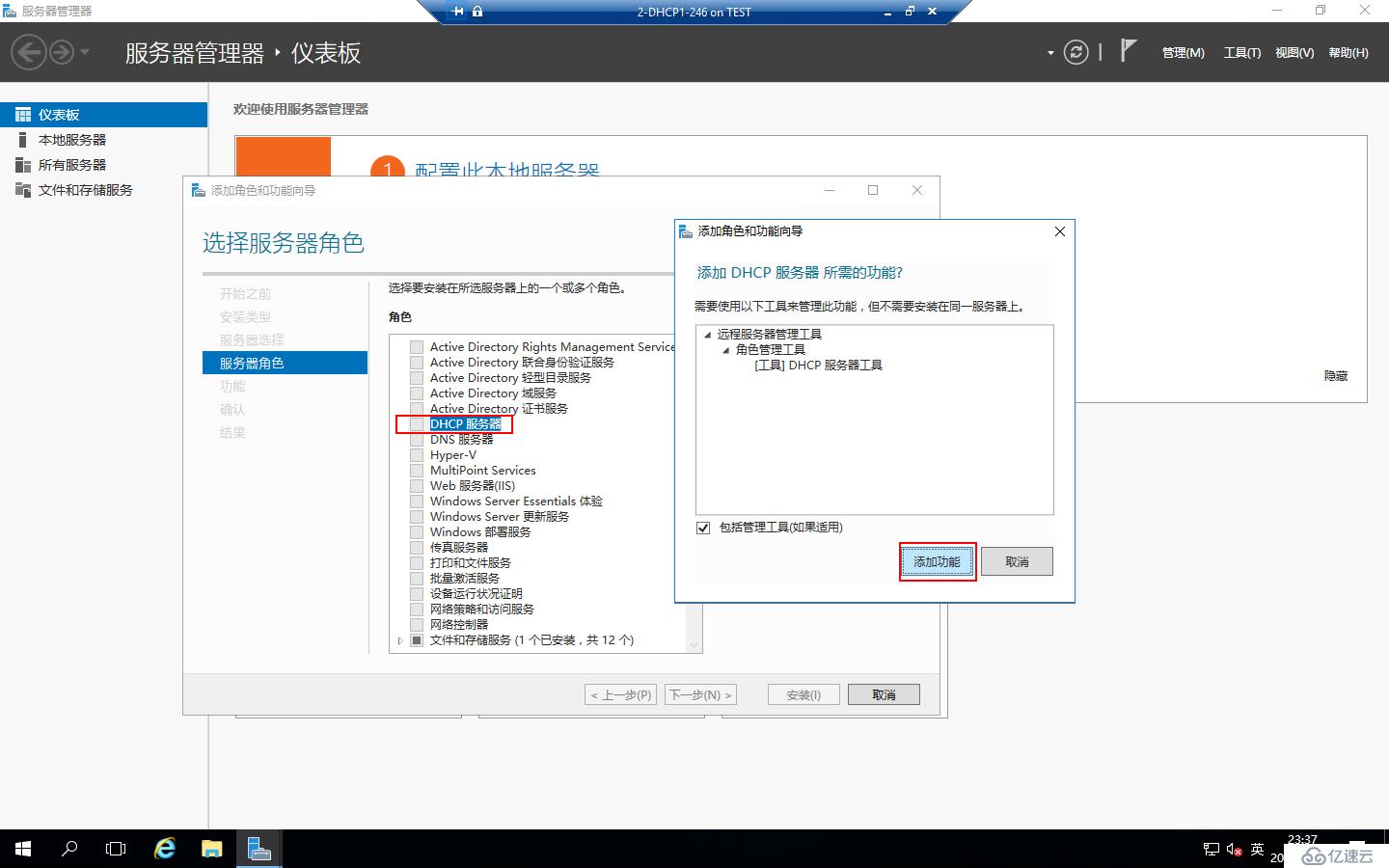Check Active Directory 联合身份验证服务 role

(x=417, y=363)
